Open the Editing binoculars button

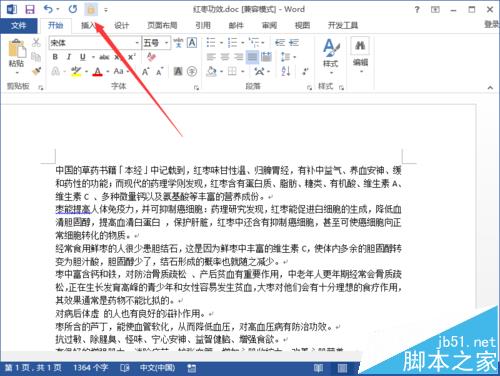click(x=360, y=54)
